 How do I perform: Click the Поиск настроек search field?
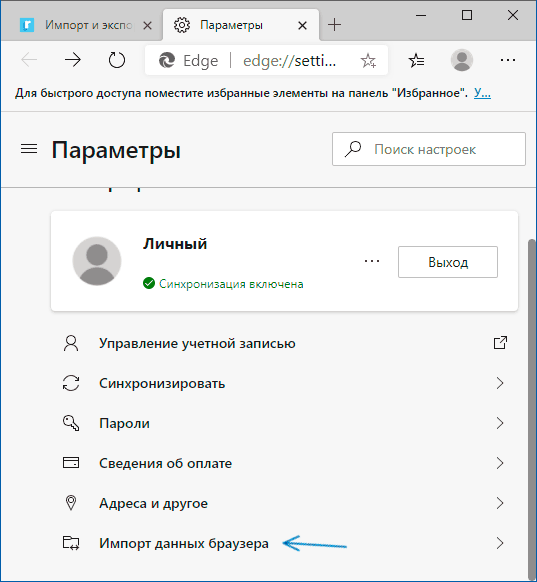point(429,149)
